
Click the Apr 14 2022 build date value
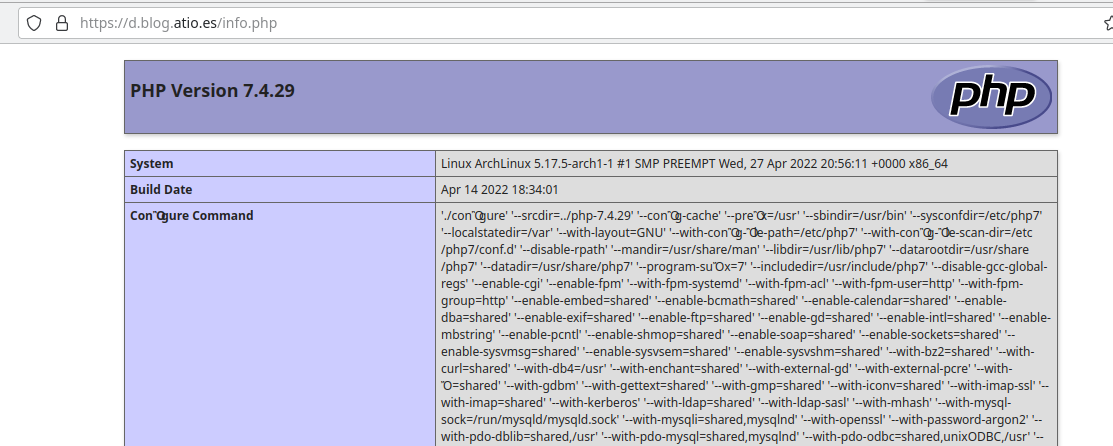[x=499, y=189]
